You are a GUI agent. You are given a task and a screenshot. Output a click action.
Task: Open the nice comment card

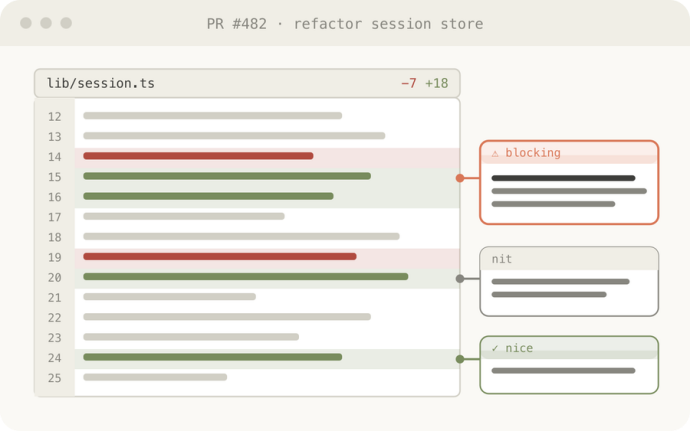coord(569,365)
